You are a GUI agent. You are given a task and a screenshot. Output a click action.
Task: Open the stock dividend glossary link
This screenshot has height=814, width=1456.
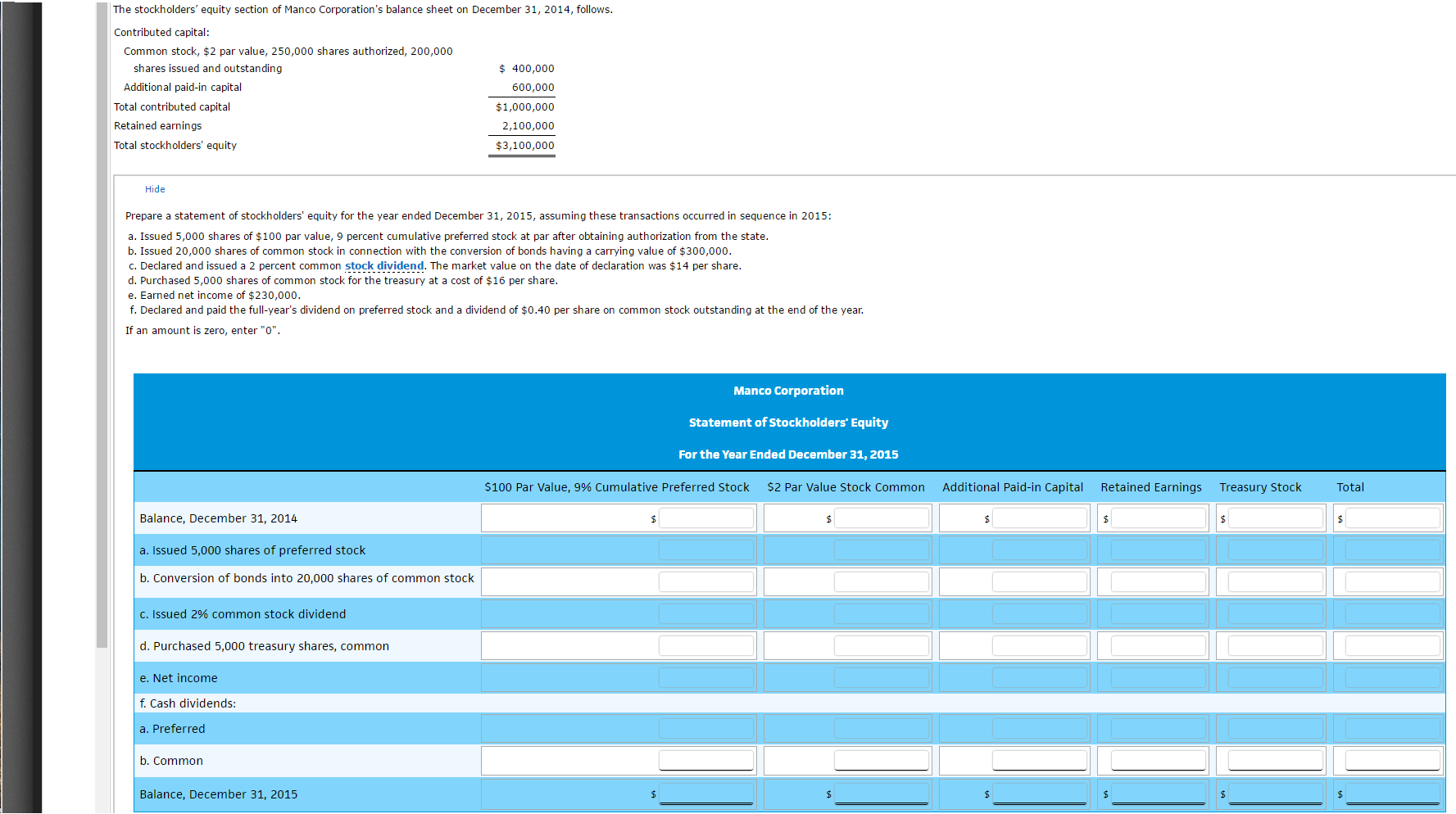(384, 265)
